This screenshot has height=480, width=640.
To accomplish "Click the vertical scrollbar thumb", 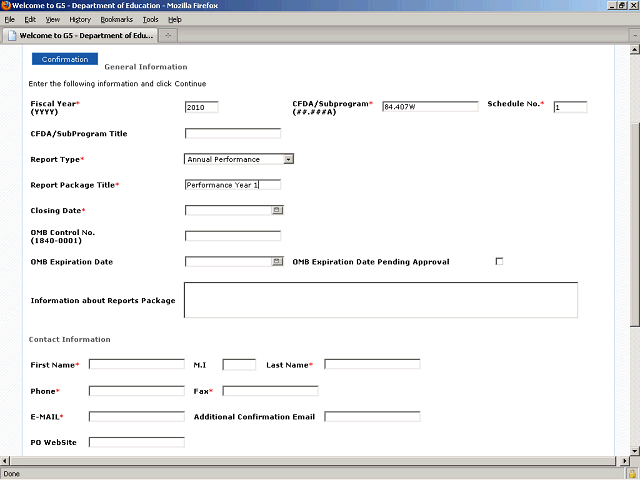I will coord(635,224).
